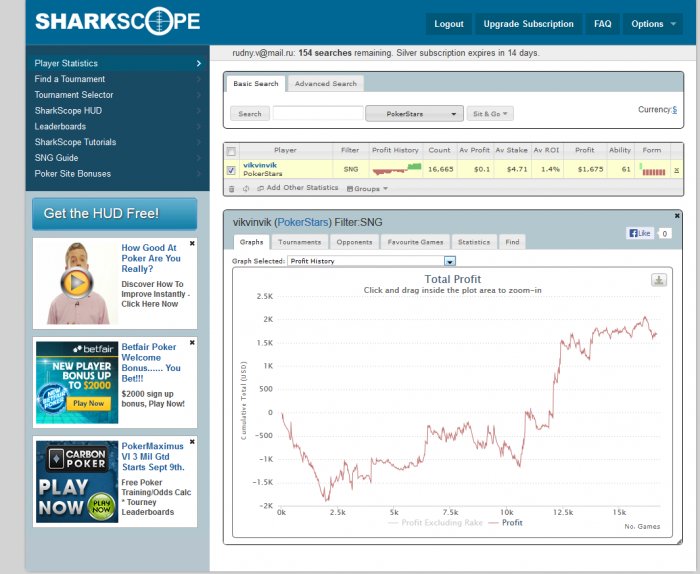The height and width of the screenshot is (574, 700).
Task: Click the SharkScope logo
Action: pos(117,21)
